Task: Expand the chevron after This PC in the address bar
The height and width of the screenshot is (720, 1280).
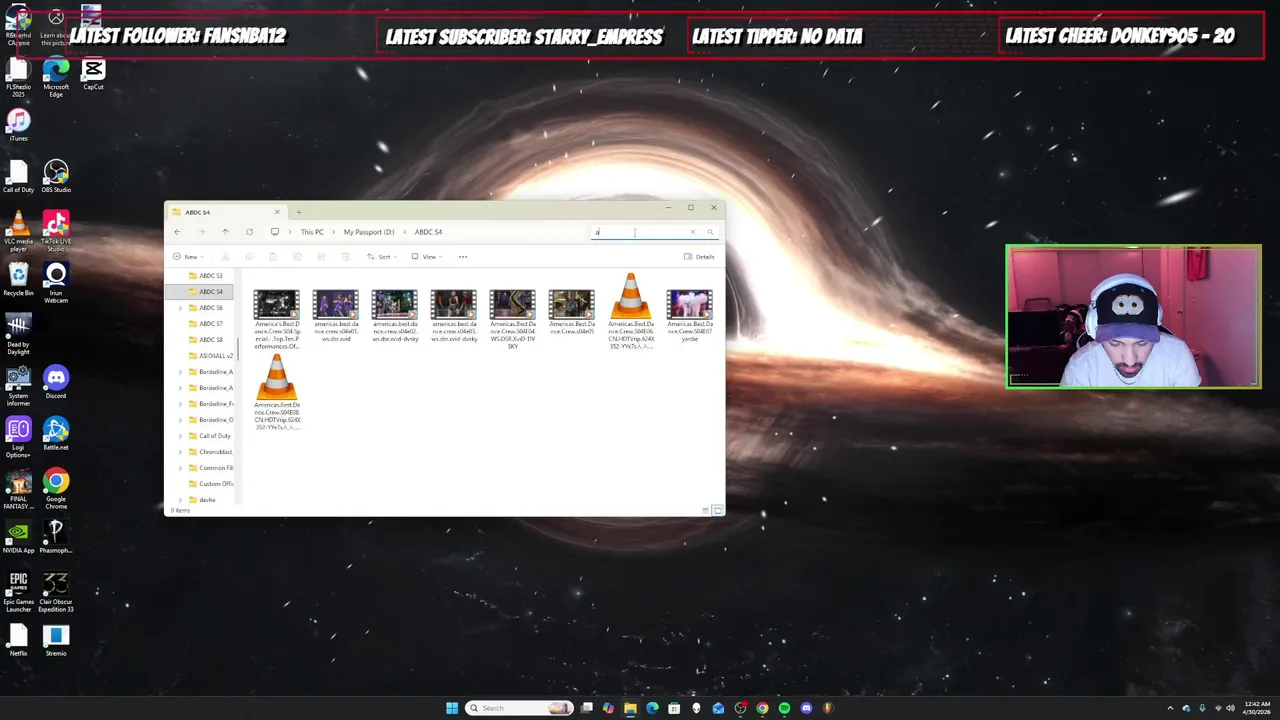Action: (x=334, y=232)
